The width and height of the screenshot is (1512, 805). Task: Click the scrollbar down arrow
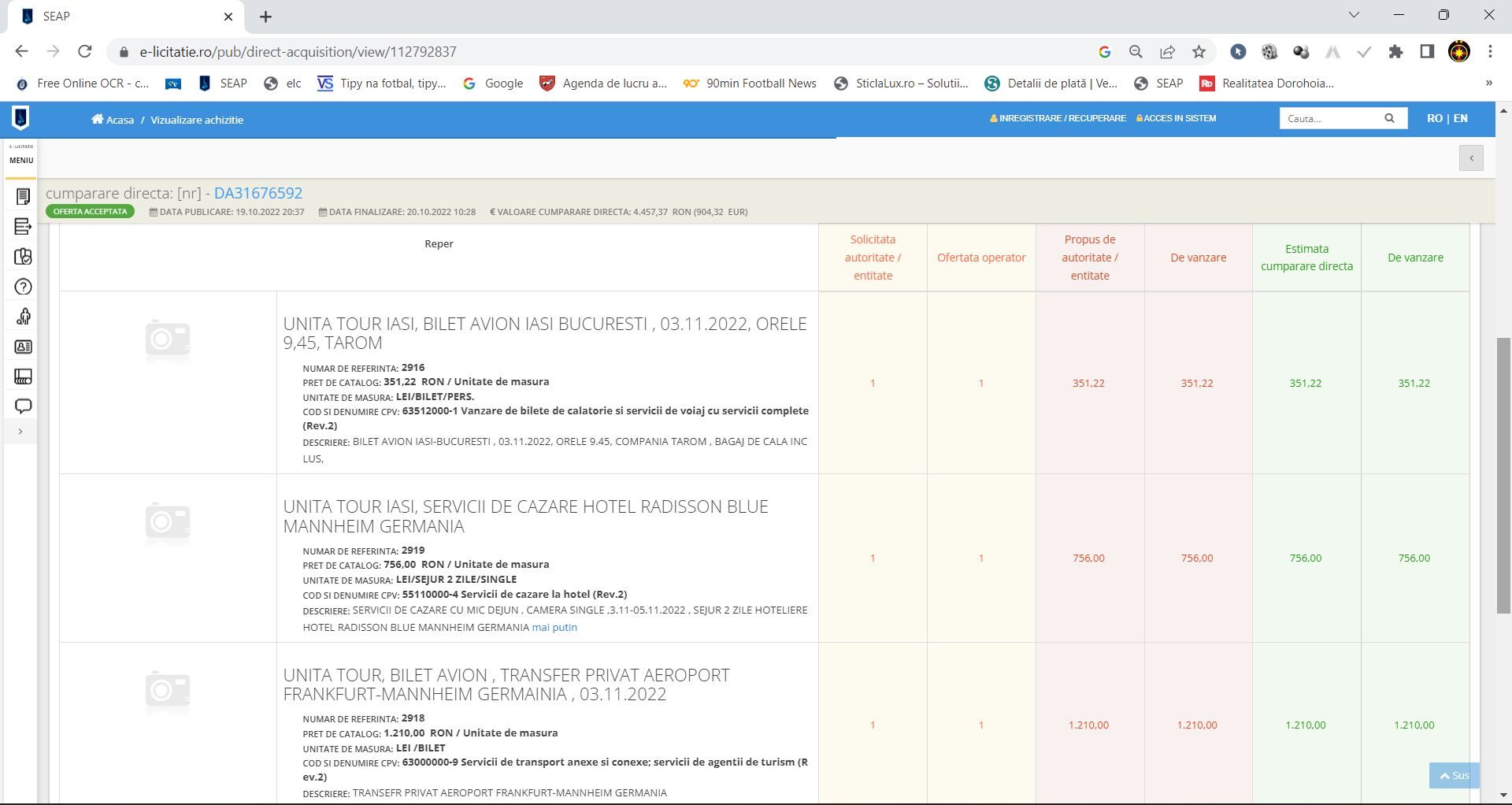1503,796
